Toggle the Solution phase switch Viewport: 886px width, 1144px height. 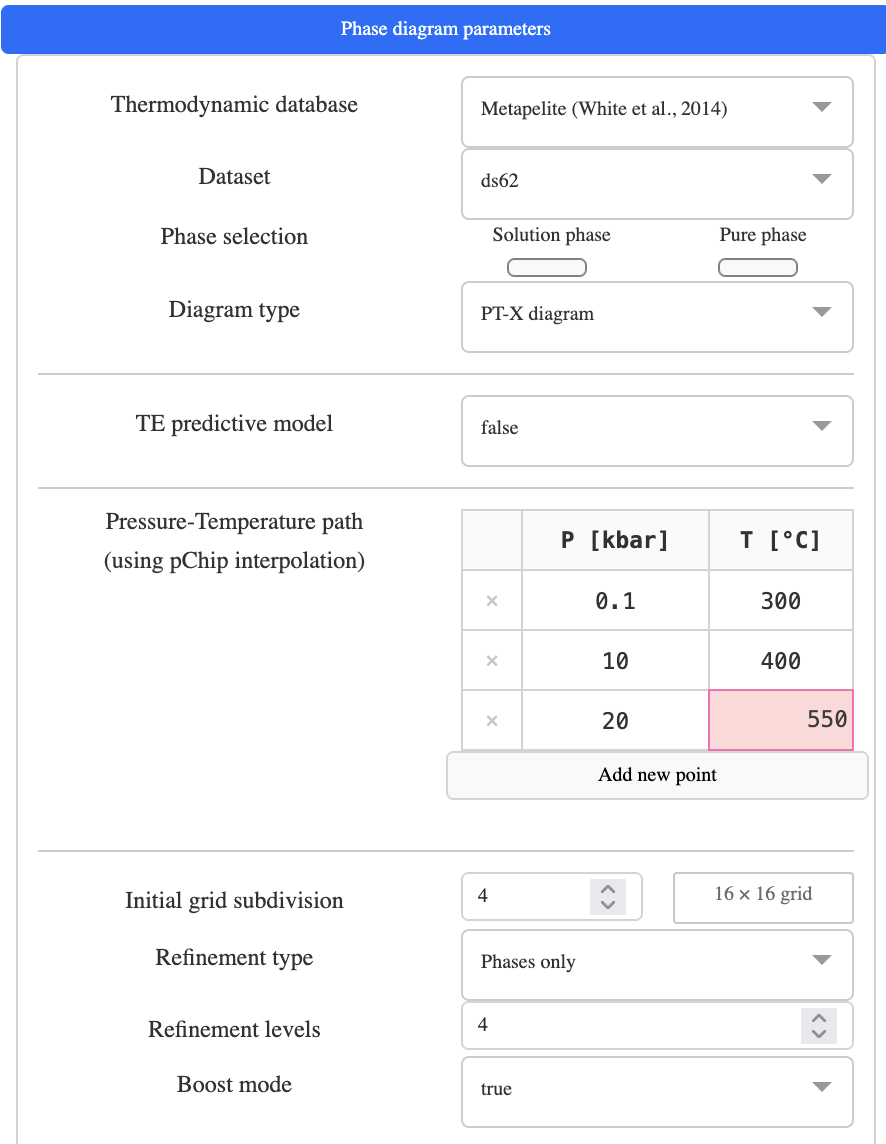pyautogui.click(x=547, y=268)
